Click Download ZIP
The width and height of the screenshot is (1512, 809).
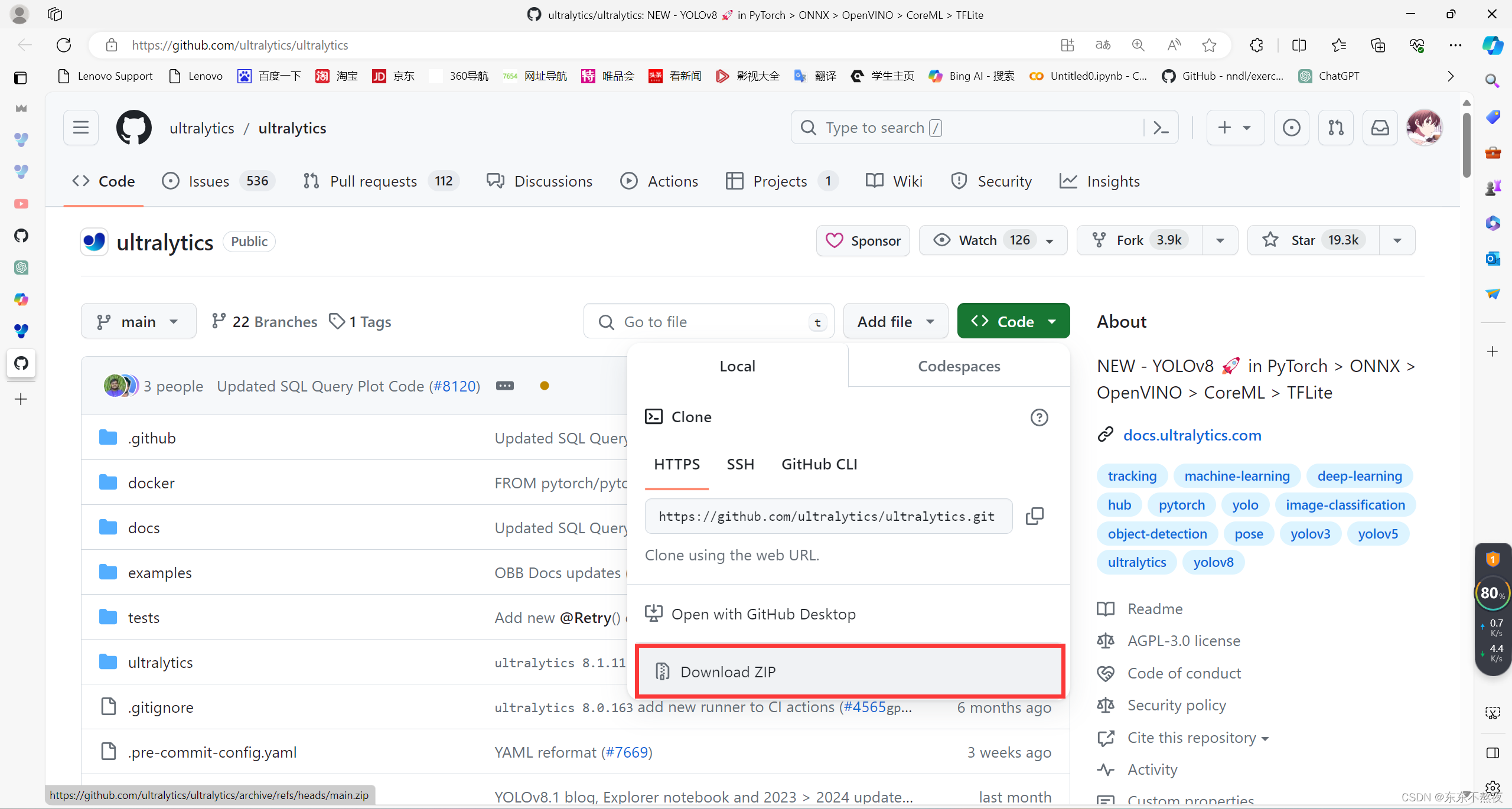[x=850, y=671]
